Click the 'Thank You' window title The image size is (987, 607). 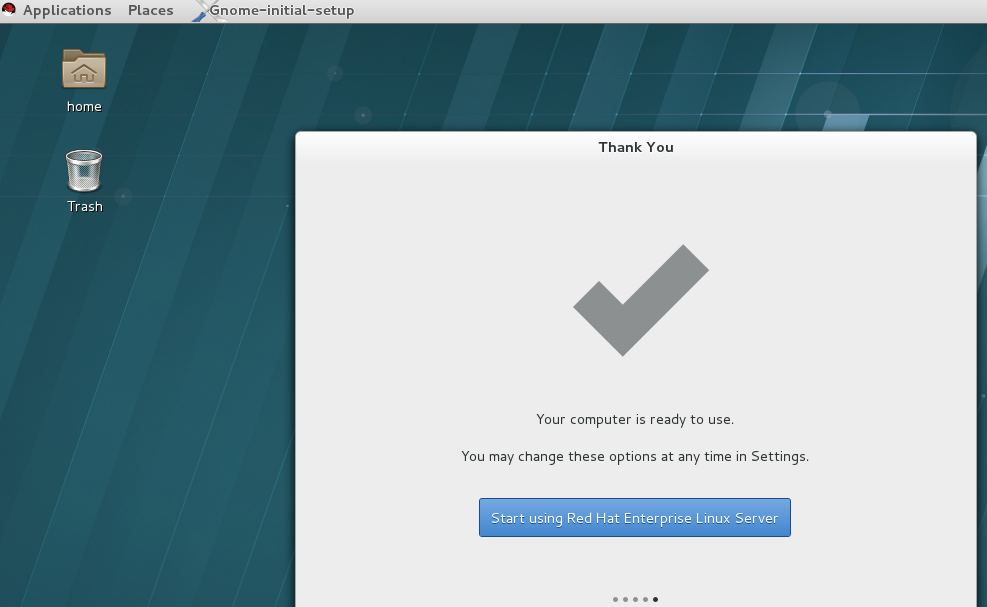pyautogui.click(x=636, y=147)
